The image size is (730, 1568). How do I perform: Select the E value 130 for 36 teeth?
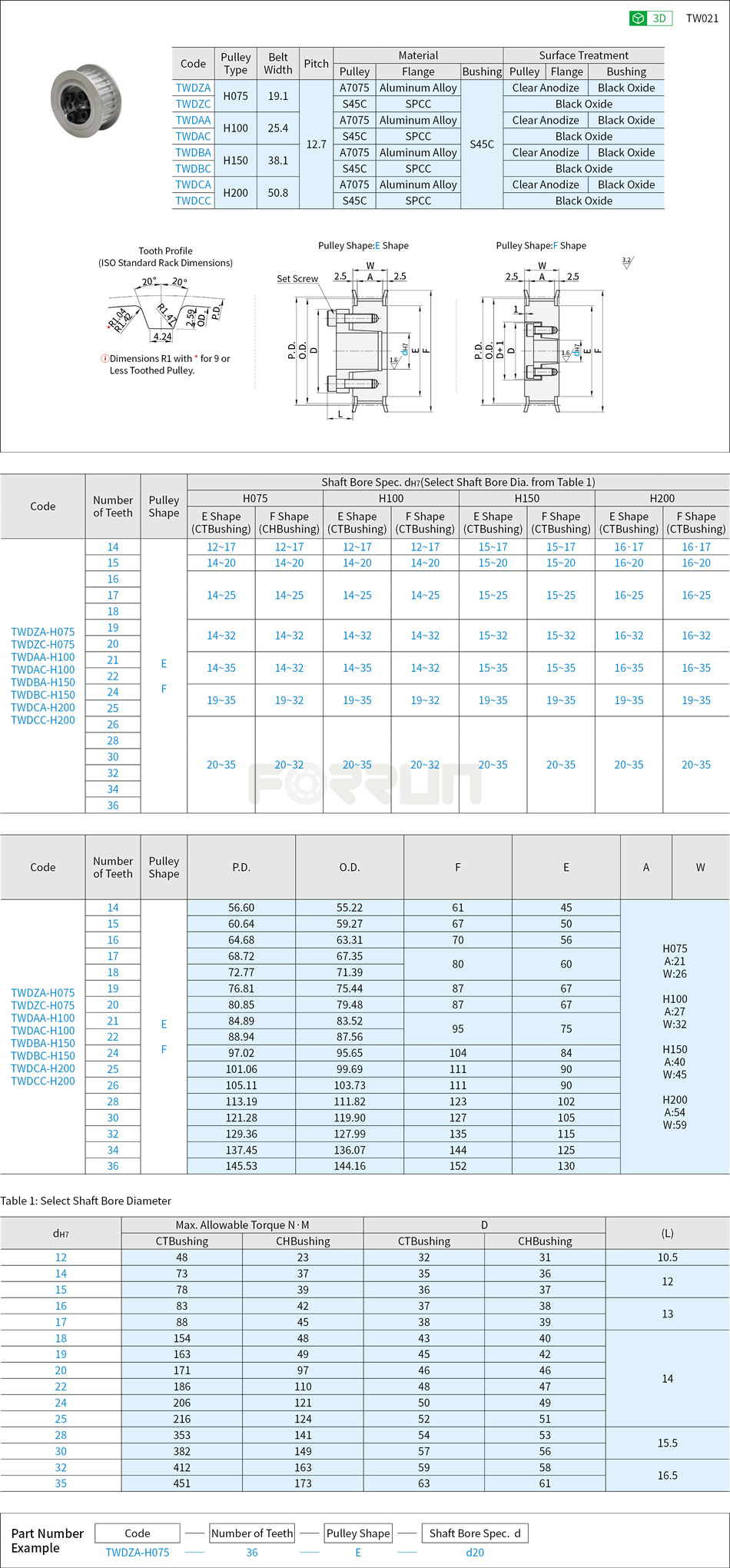pyautogui.click(x=566, y=1166)
